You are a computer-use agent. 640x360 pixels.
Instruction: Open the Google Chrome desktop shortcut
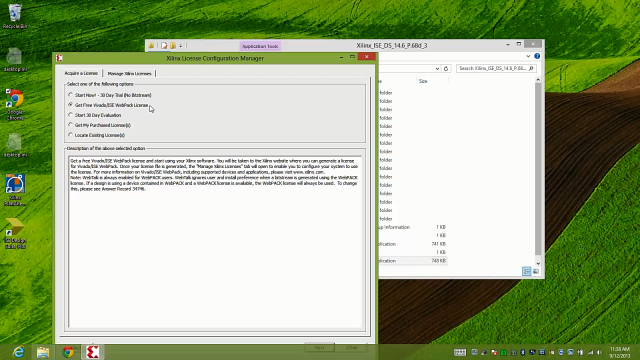pos(15,104)
